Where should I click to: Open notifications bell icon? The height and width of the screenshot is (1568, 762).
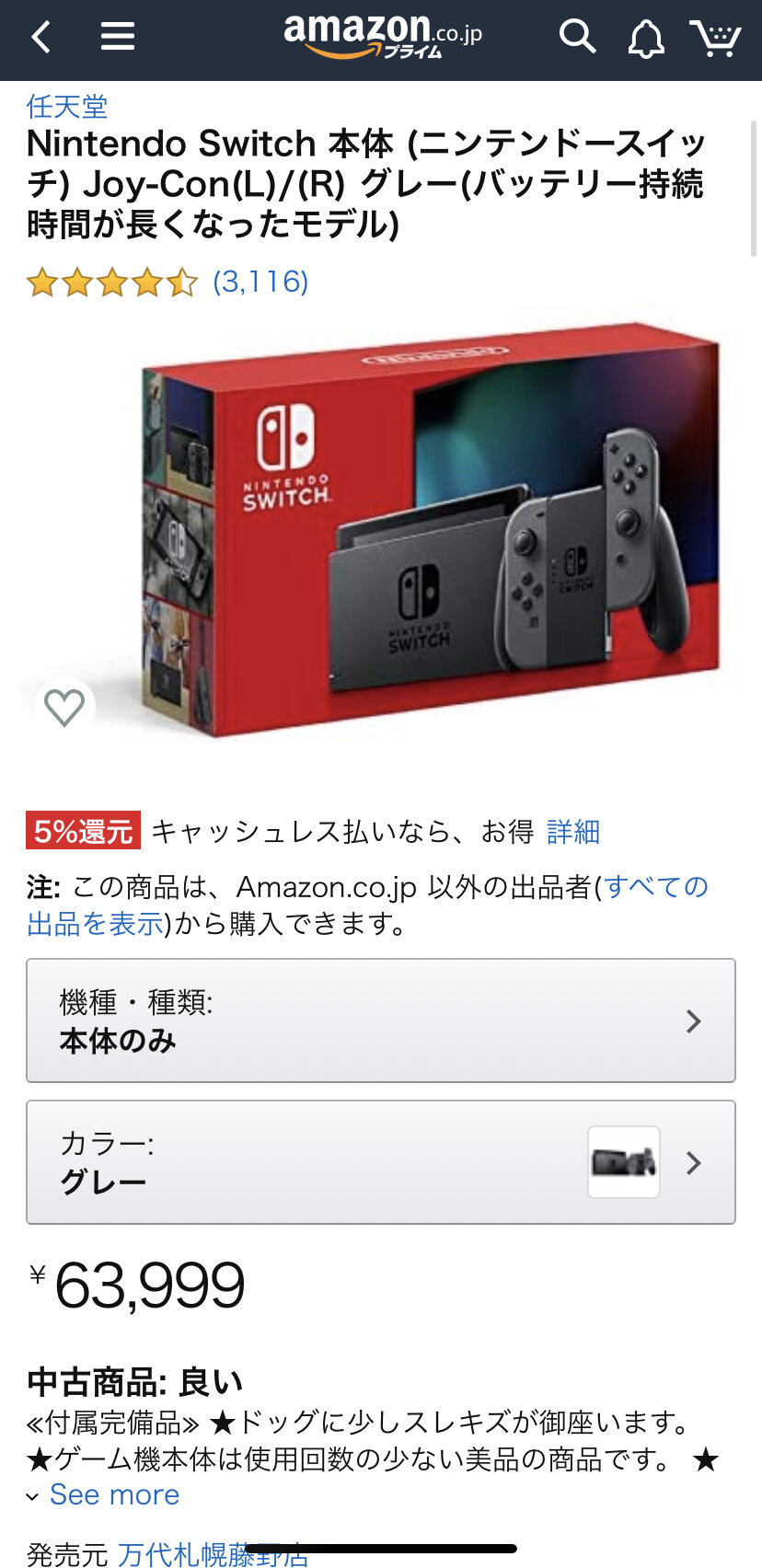point(646,39)
